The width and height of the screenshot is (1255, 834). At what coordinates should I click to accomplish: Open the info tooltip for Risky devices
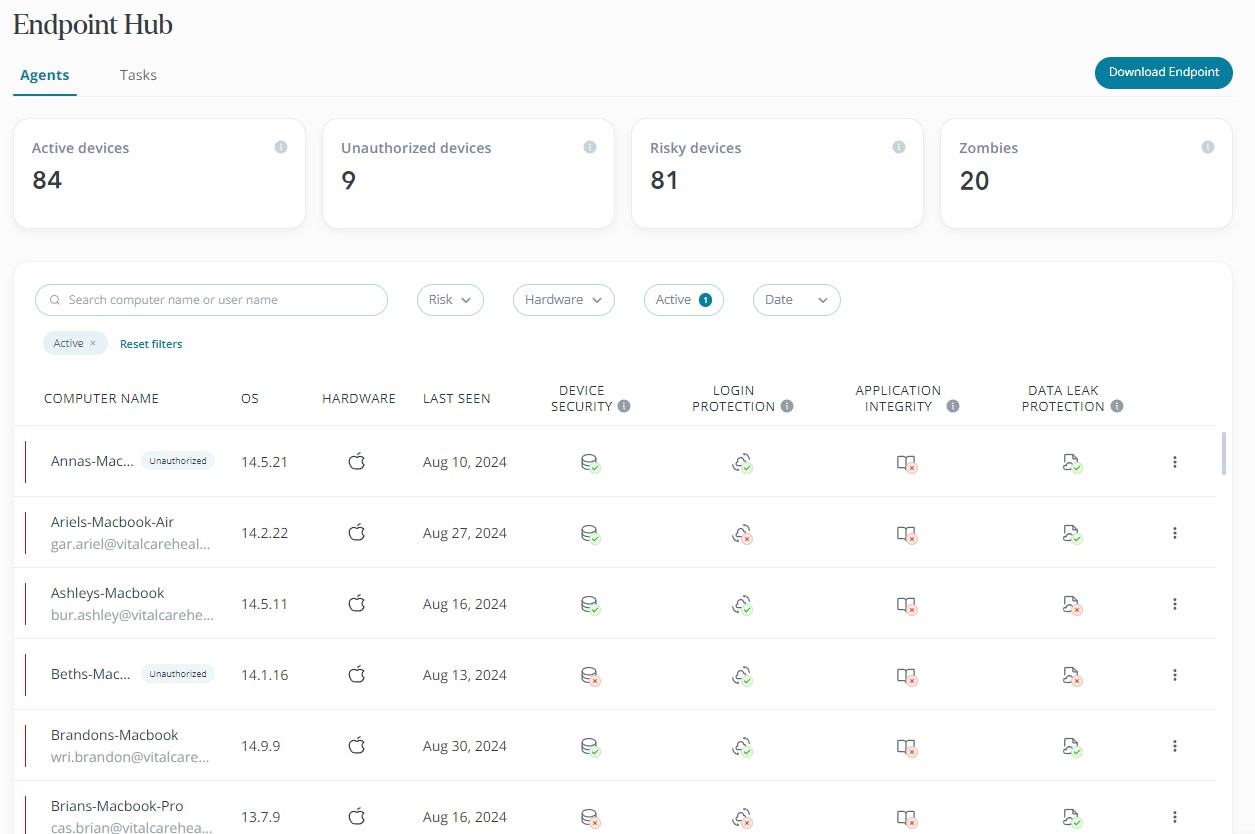[899, 147]
